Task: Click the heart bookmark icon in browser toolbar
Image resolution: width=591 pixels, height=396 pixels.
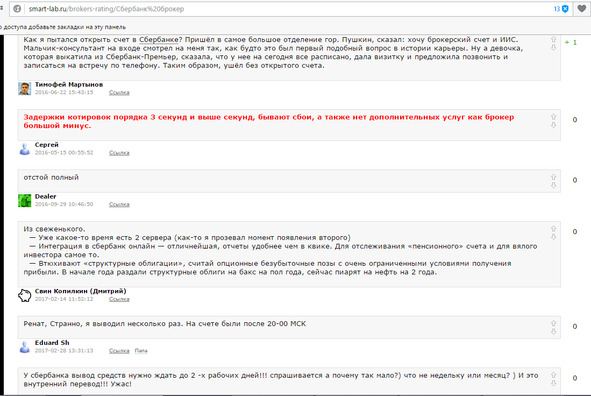Action: [582, 9]
